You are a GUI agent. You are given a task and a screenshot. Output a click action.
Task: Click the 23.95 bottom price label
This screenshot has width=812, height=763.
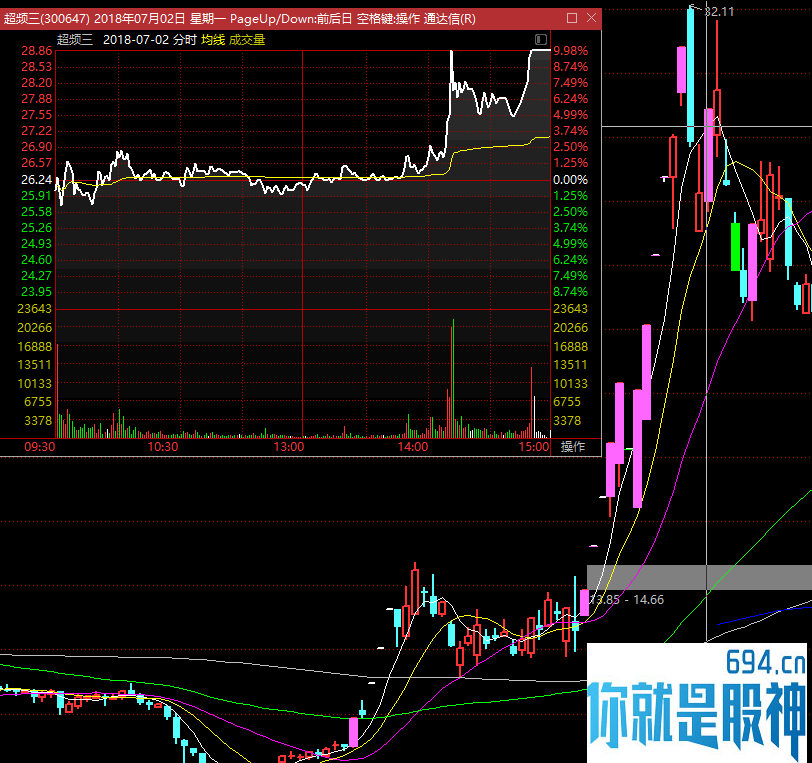37,292
